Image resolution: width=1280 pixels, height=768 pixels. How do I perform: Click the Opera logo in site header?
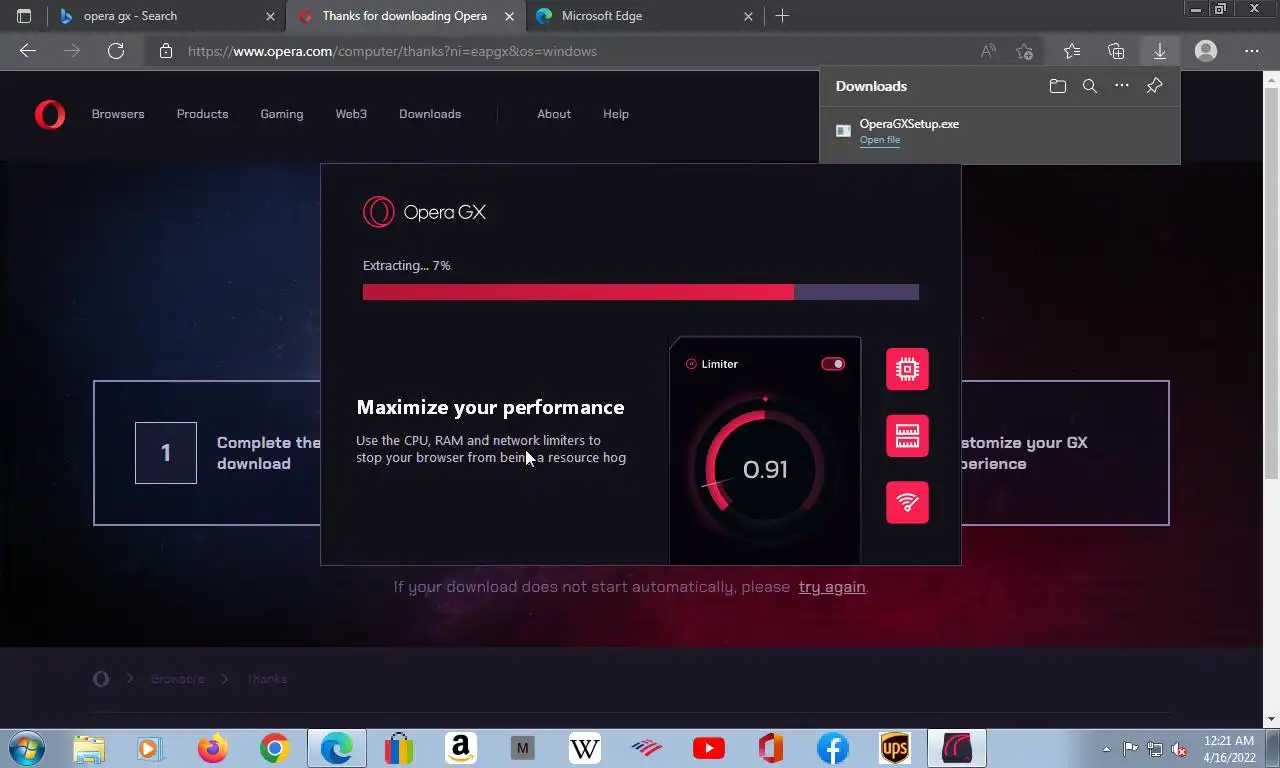coord(50,114)
